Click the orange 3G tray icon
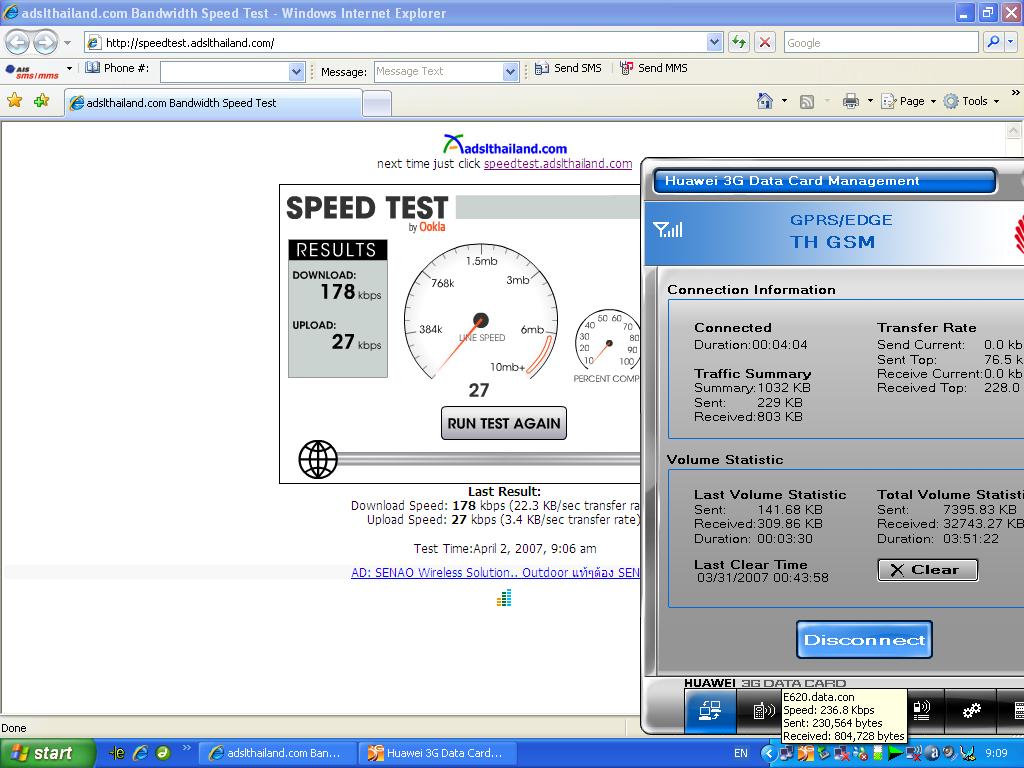The width and height of the screenshot is (1024, 768). click(x=806, y=754)
